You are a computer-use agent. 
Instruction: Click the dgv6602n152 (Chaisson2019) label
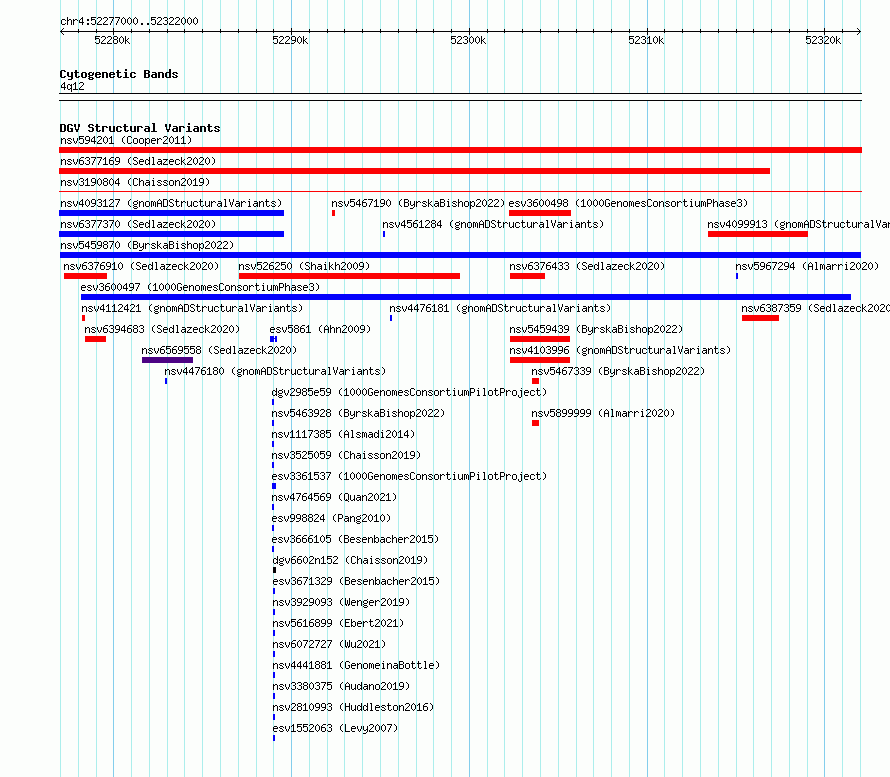click(x=350, y=560)
